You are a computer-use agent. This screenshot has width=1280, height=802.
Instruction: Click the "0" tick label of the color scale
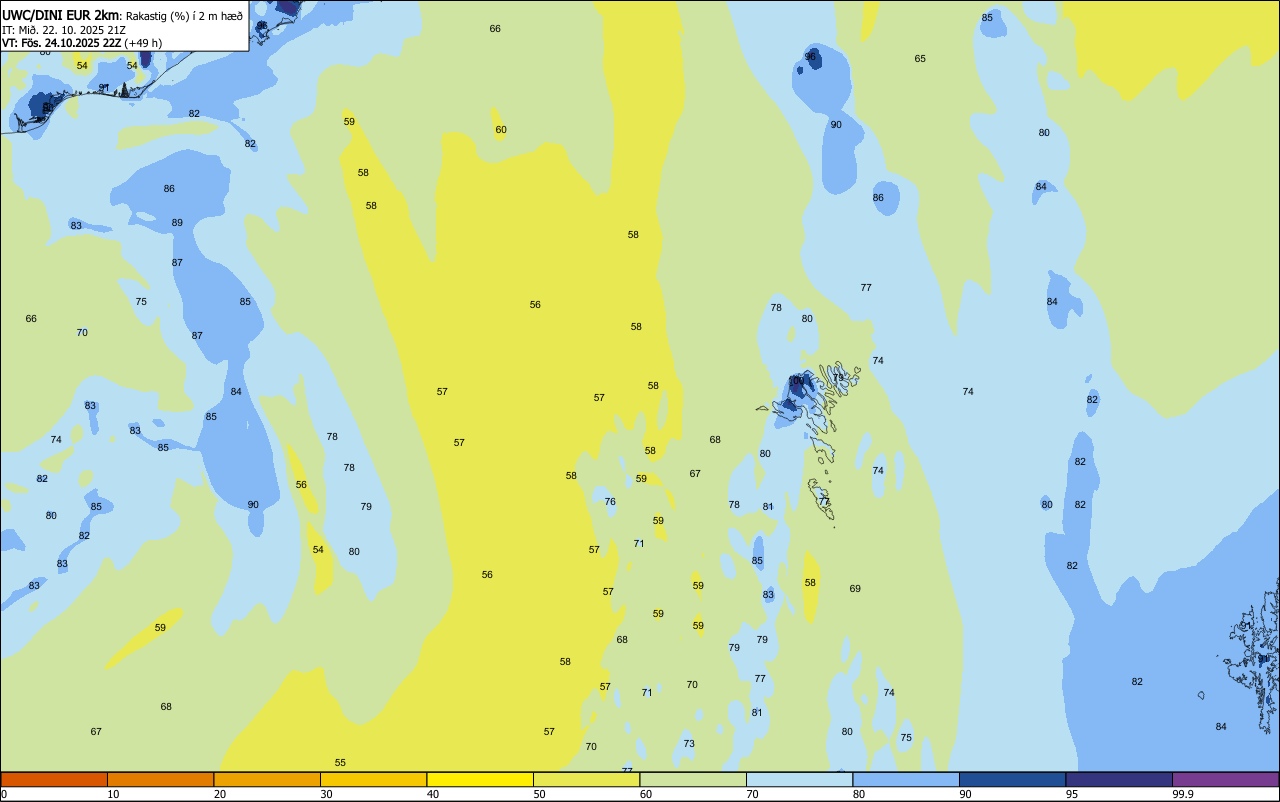click(x=4, y=794)
